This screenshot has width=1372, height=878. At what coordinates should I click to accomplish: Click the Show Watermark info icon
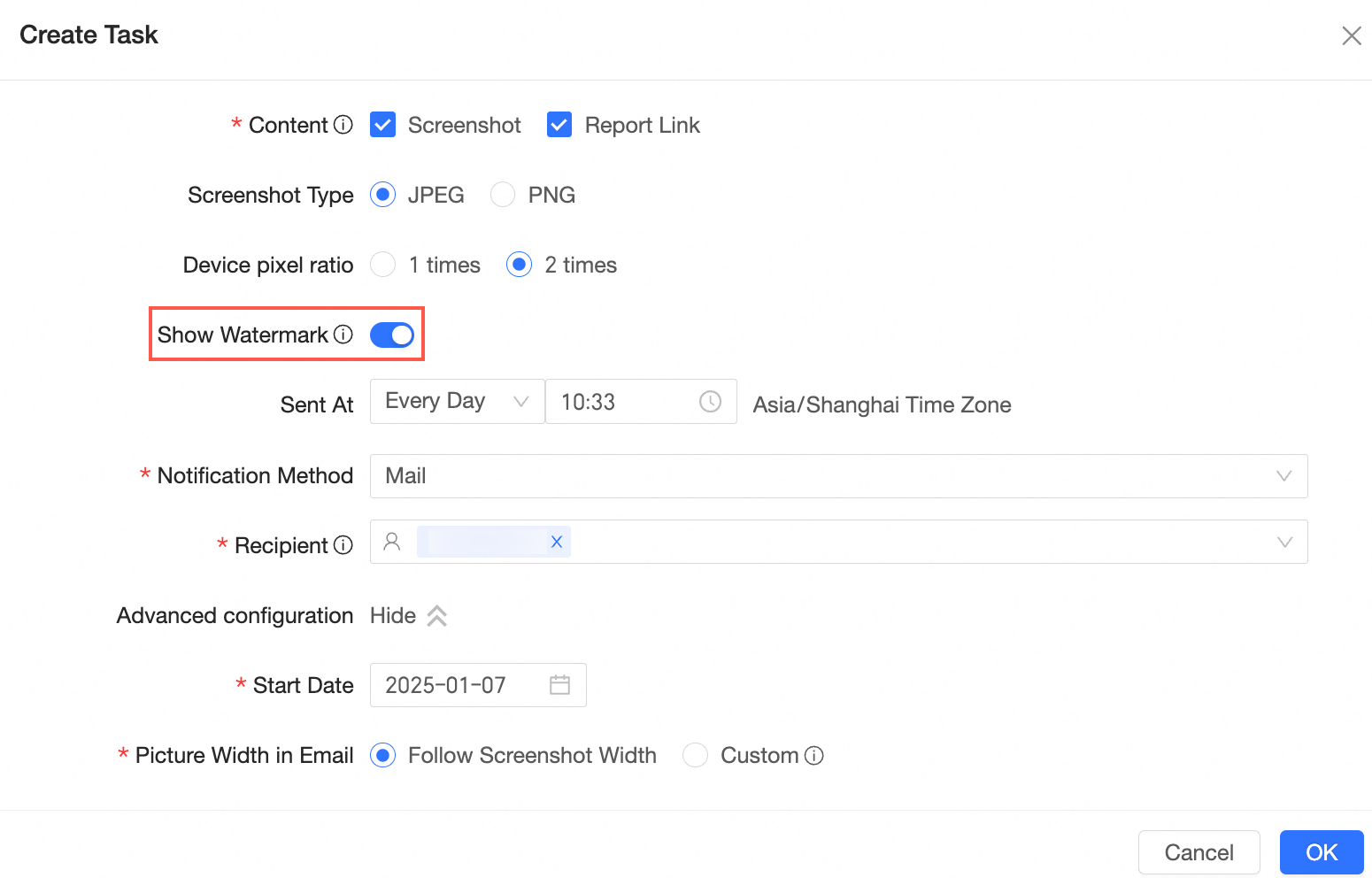(343, 335)
